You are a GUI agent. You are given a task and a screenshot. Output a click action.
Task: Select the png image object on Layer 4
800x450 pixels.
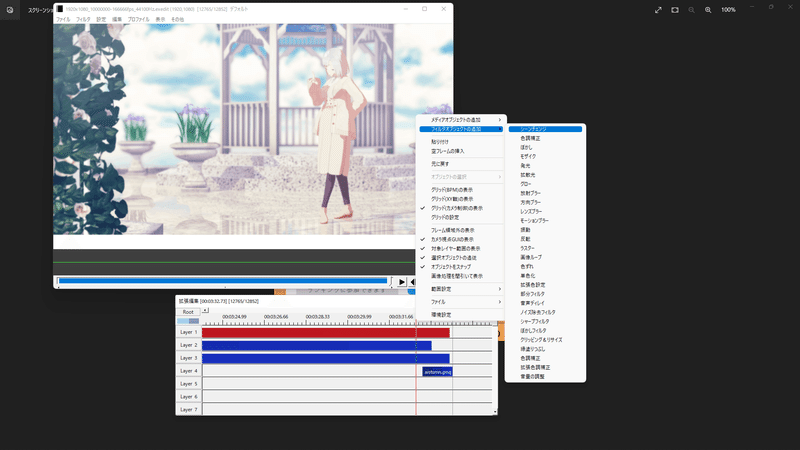[437, 372]
